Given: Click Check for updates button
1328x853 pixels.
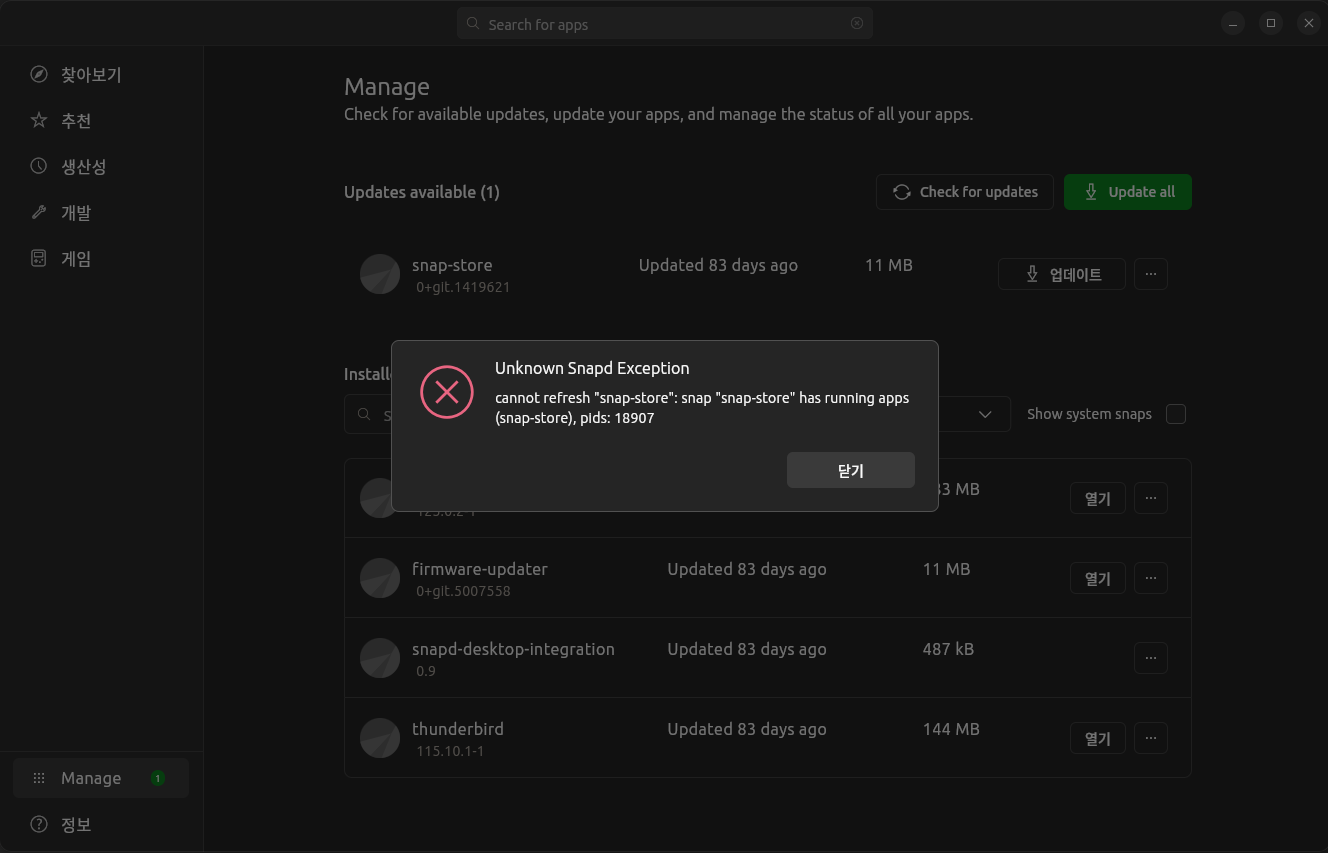Looking at the screenshot, I should point(965,192).
